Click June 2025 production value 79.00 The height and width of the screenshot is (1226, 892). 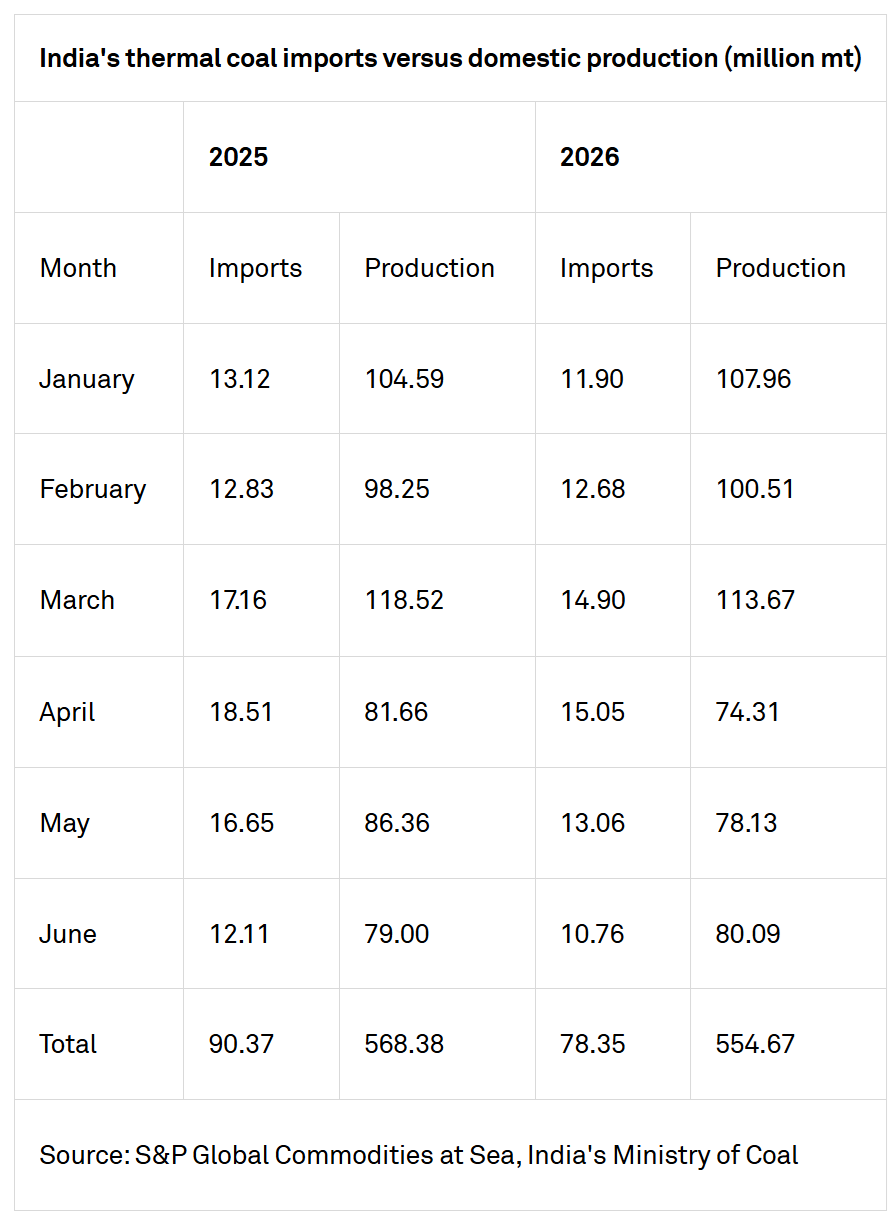(x=397, y=934)
